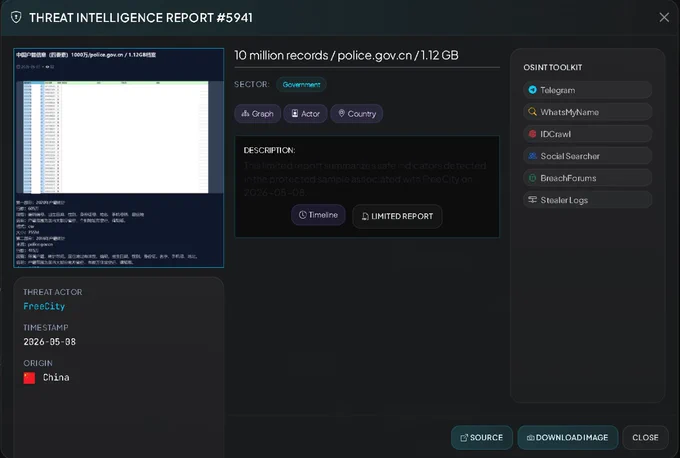Click the Stealer Logs icon
Viewport: 680px width, 458px height.
pos(532,200)
